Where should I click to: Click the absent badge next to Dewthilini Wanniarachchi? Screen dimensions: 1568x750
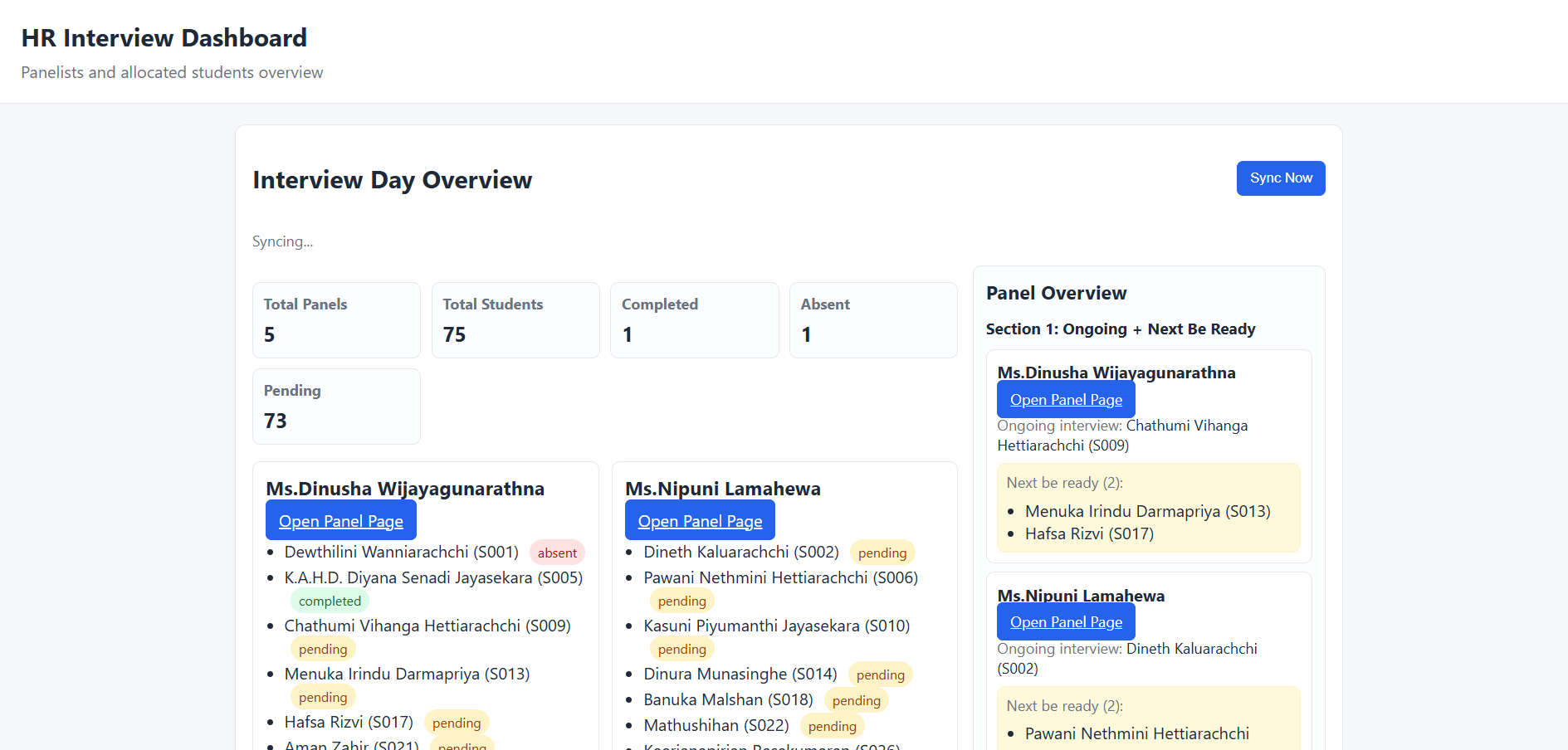557,553
